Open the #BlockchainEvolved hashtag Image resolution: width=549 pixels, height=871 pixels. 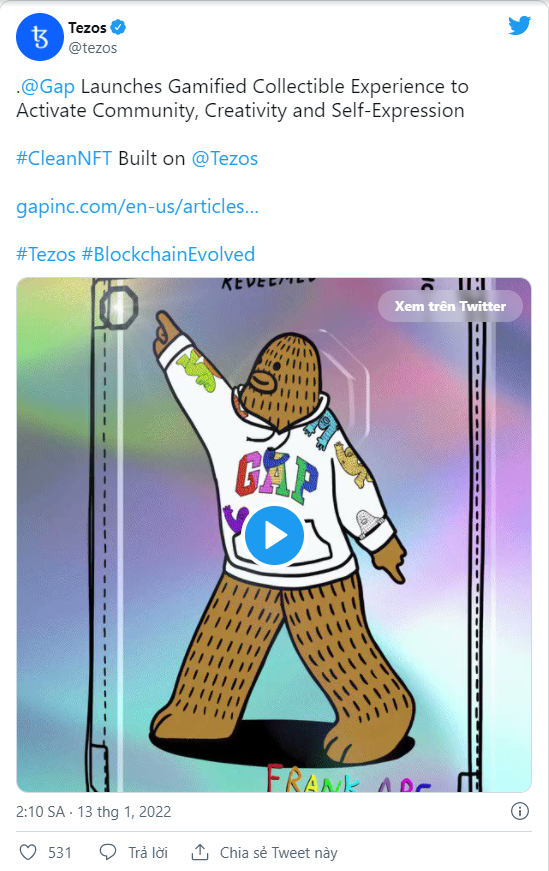pos(168,254)
